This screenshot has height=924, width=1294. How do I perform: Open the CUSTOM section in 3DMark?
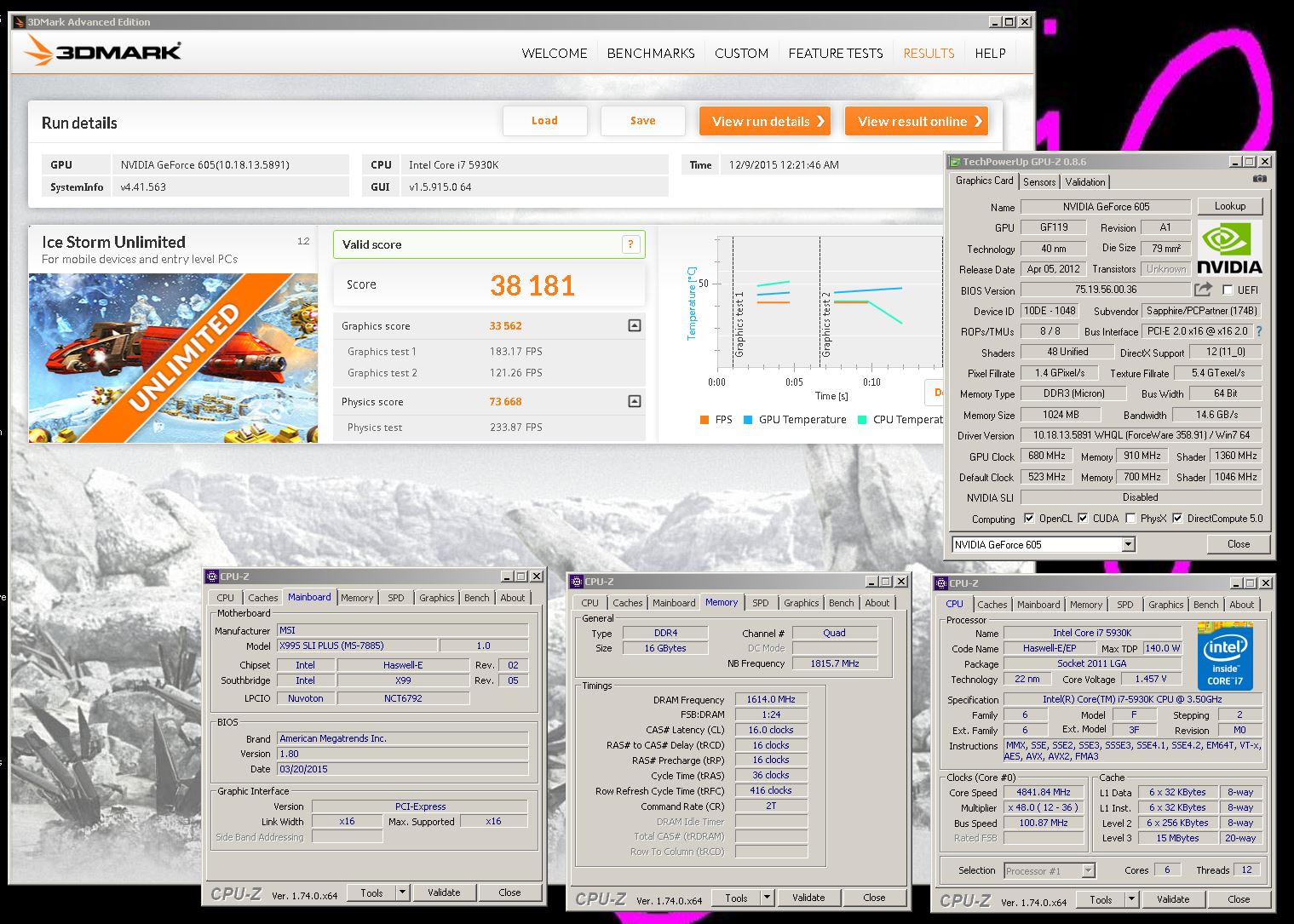[x=741, y=53]
